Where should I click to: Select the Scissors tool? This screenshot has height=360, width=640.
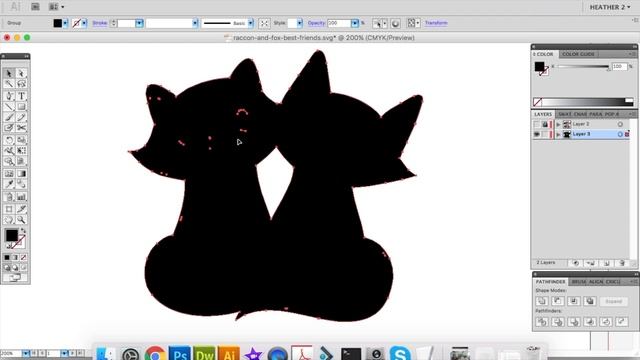pos(21,128)
